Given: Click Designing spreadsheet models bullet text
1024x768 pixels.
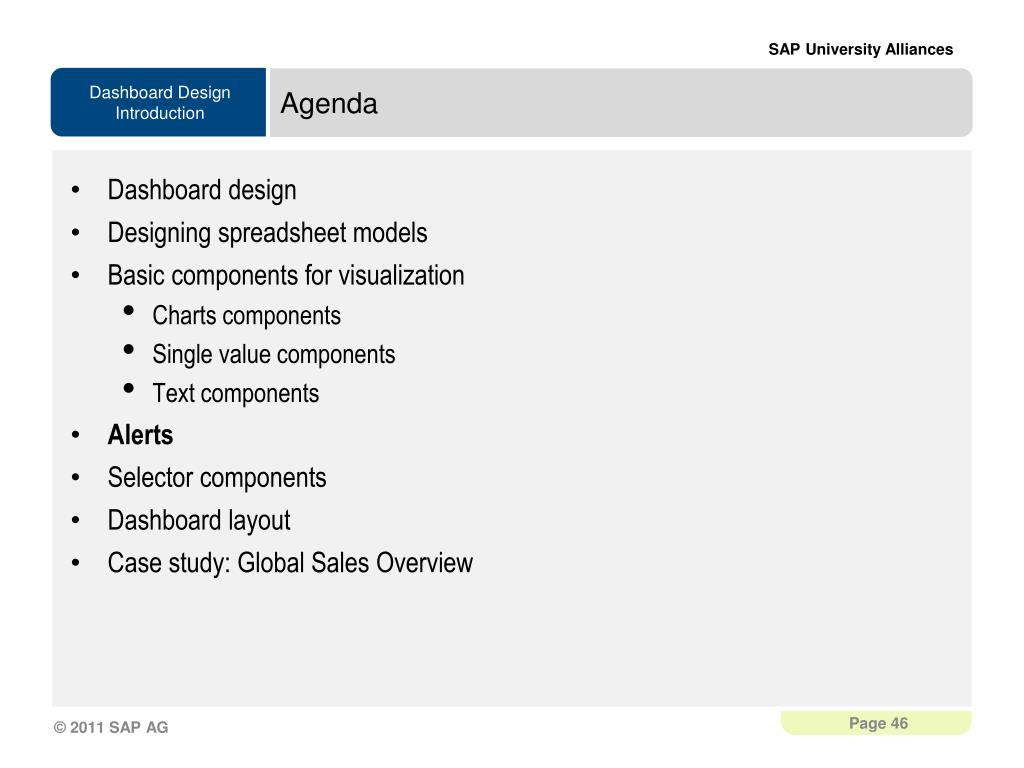Looking at the screenshot, I should click(267, 232).
